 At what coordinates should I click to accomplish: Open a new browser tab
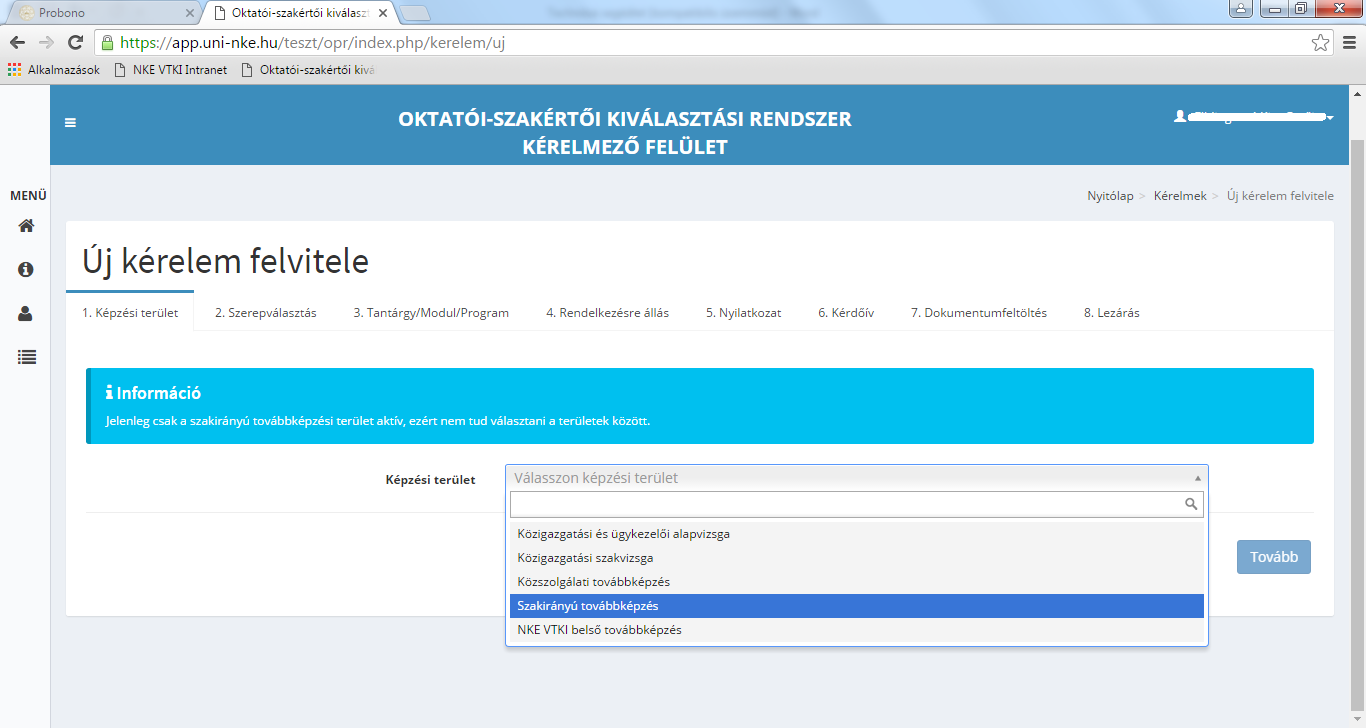coord(415,13)
